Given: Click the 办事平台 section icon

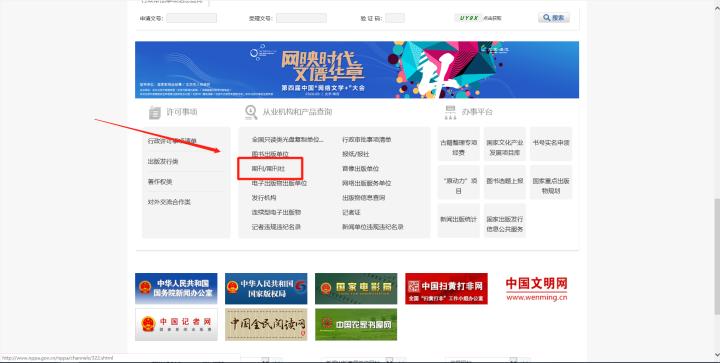Looking at the screenshot, I should 450,112.
